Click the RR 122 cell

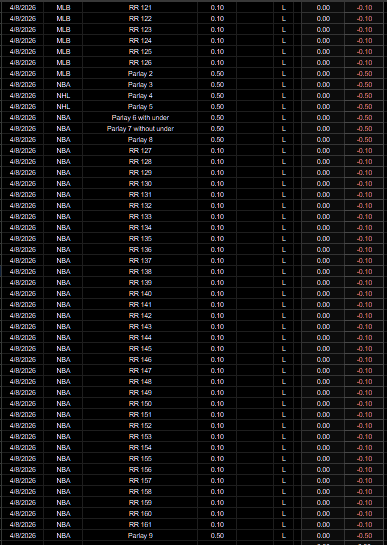[140, 19]
